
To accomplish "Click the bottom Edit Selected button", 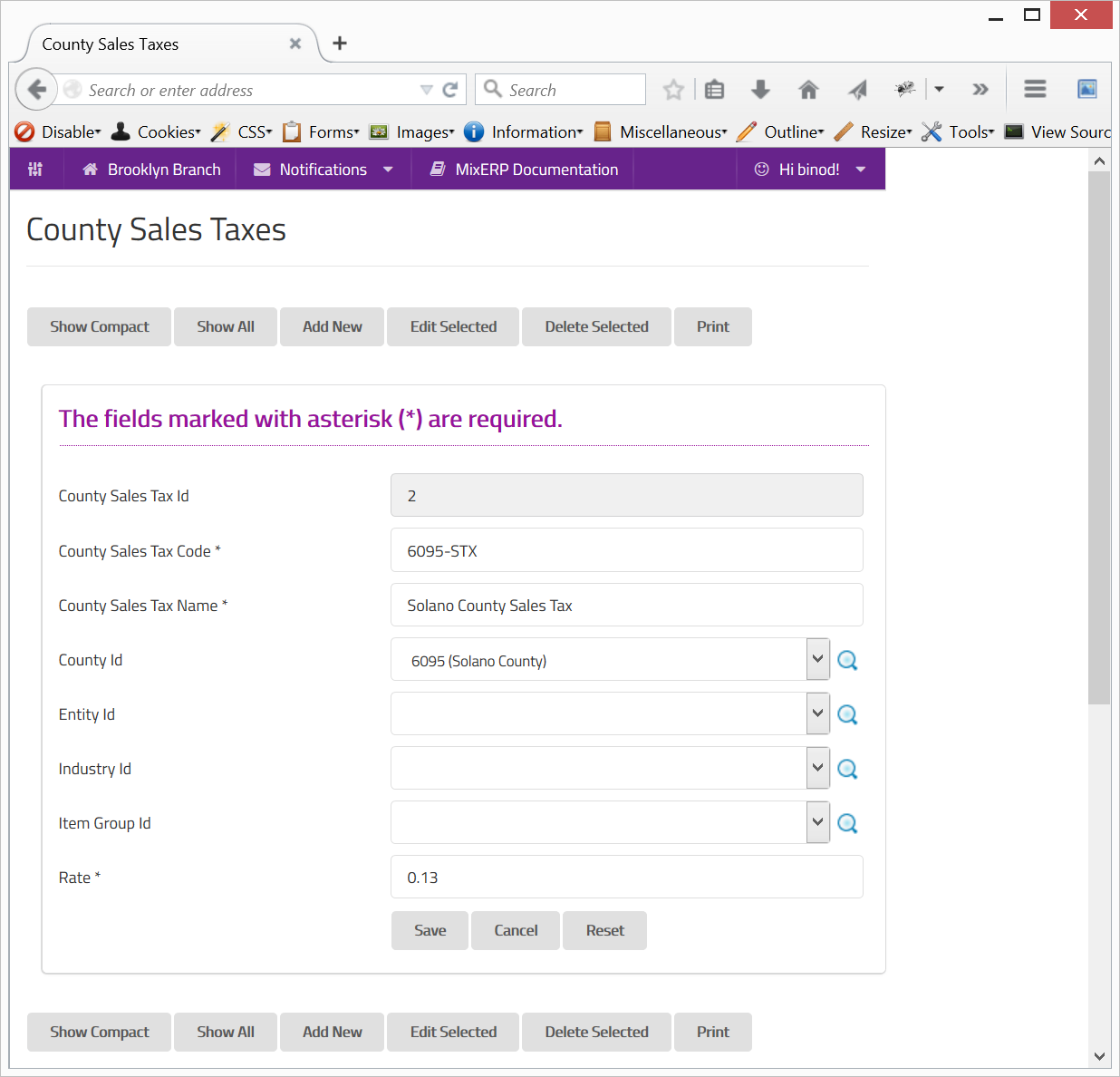I will [453, 1032].
